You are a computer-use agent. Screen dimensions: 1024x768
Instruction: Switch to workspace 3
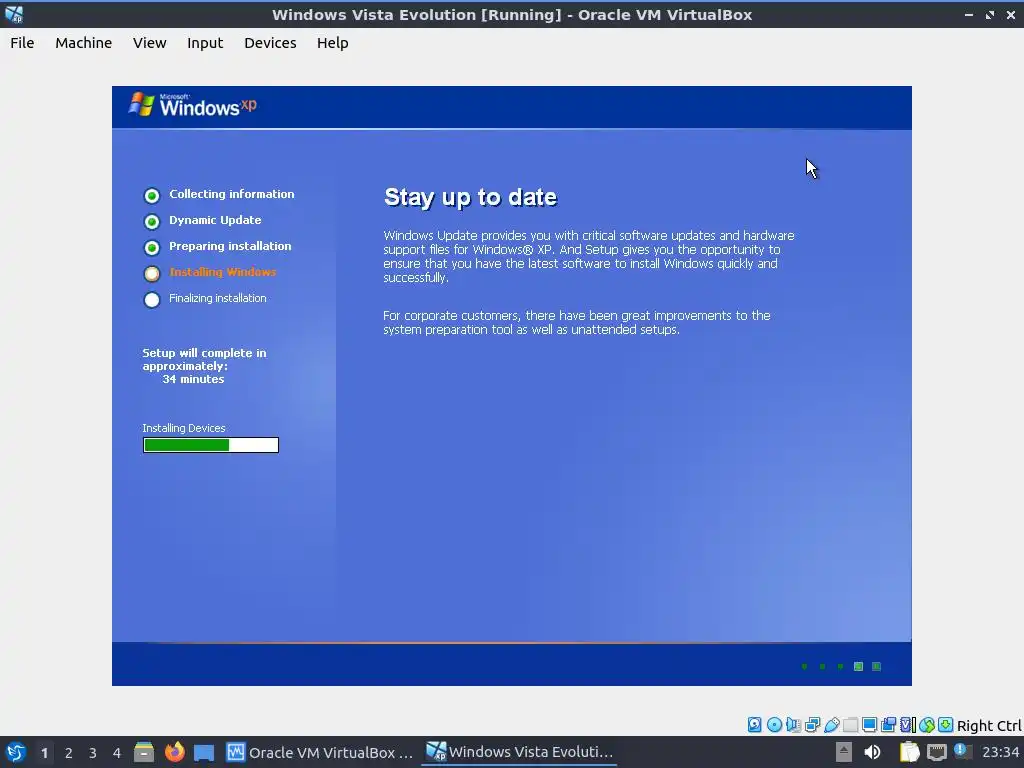93,753
